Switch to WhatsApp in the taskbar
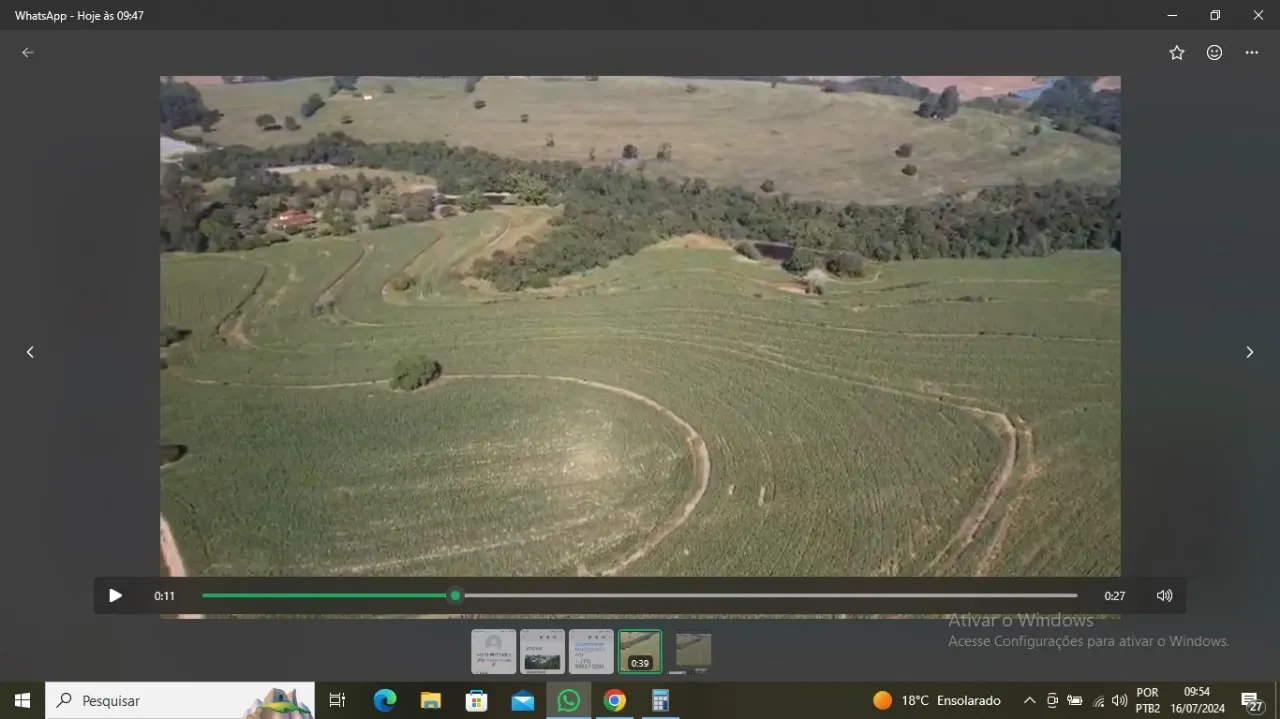 click(568, 701)
